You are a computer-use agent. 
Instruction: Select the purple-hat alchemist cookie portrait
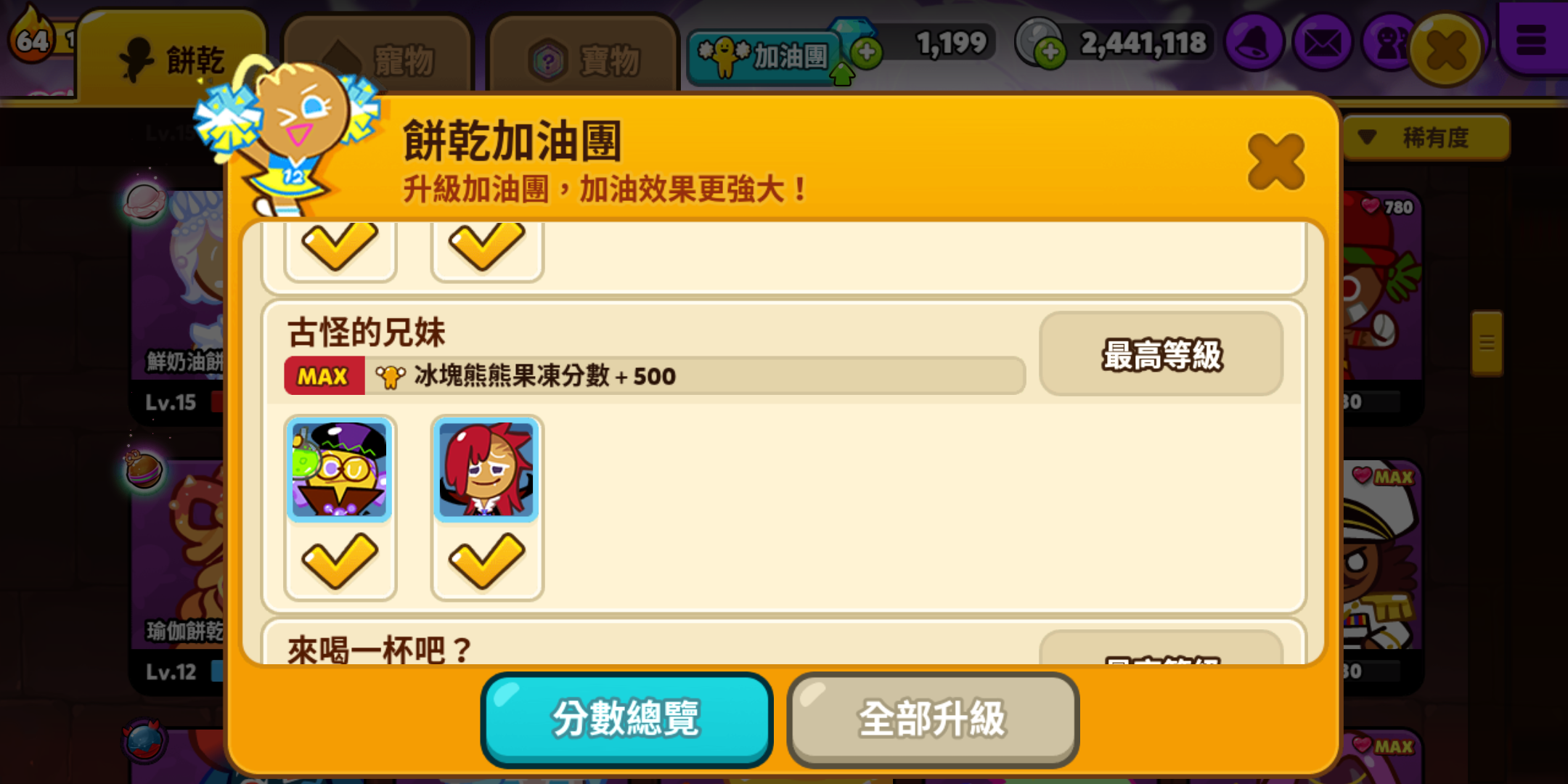click(x=340, y=470)
